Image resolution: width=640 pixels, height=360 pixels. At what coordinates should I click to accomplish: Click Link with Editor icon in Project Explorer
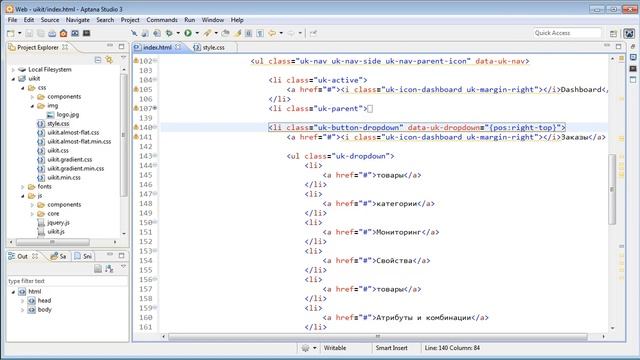(109, 60)
